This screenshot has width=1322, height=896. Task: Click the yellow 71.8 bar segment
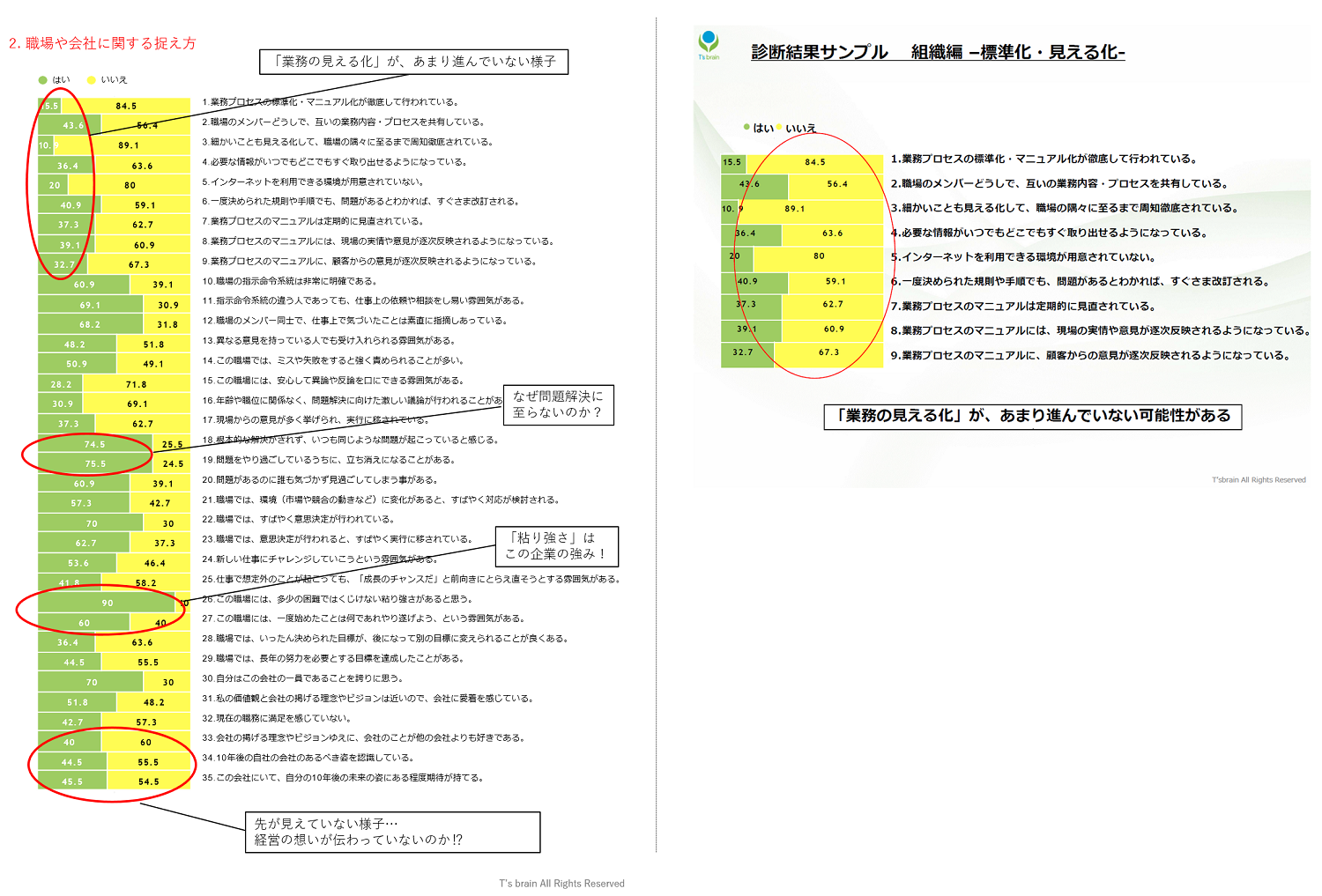pos(137,384)
